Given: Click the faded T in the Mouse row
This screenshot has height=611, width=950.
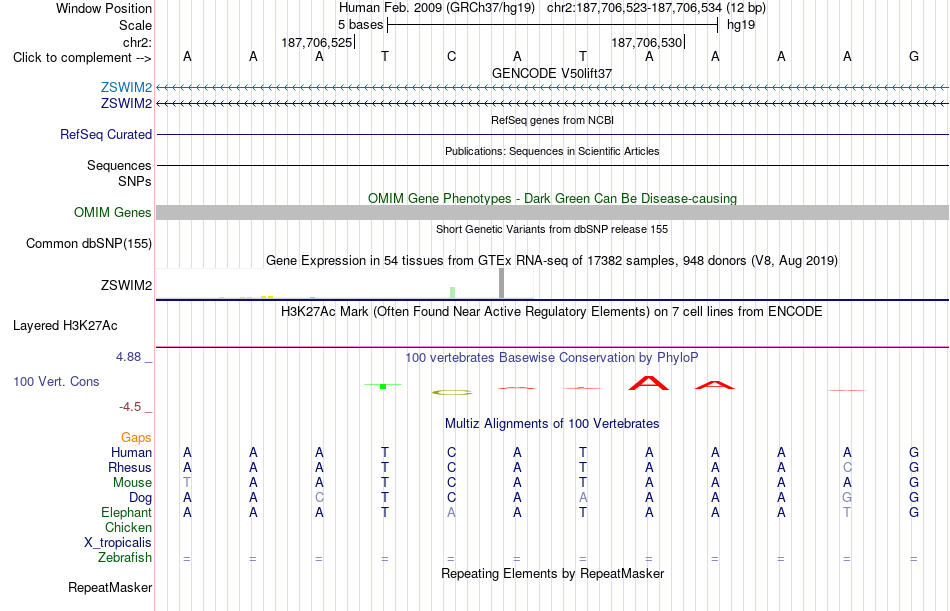Looking at the screenshot, I should pyautogui.click(x=187, y=482).
